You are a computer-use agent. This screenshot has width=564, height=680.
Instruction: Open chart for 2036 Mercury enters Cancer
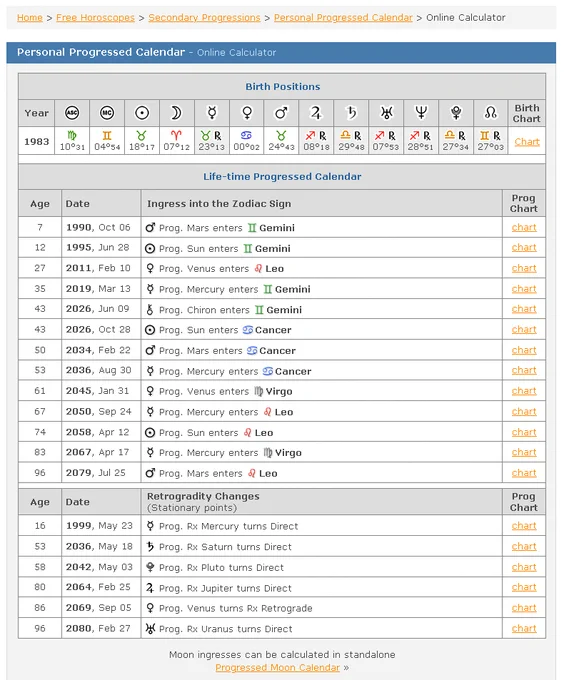524,371
